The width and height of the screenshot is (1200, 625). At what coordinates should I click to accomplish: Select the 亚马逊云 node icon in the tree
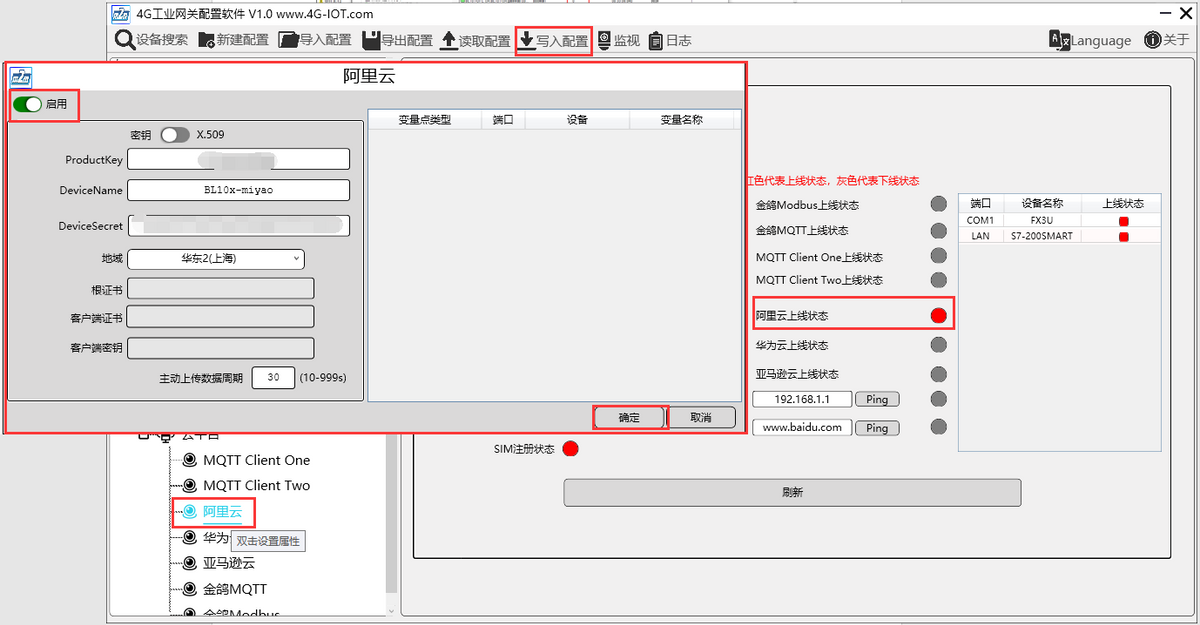pyautogui.click(x=189, y=563)
